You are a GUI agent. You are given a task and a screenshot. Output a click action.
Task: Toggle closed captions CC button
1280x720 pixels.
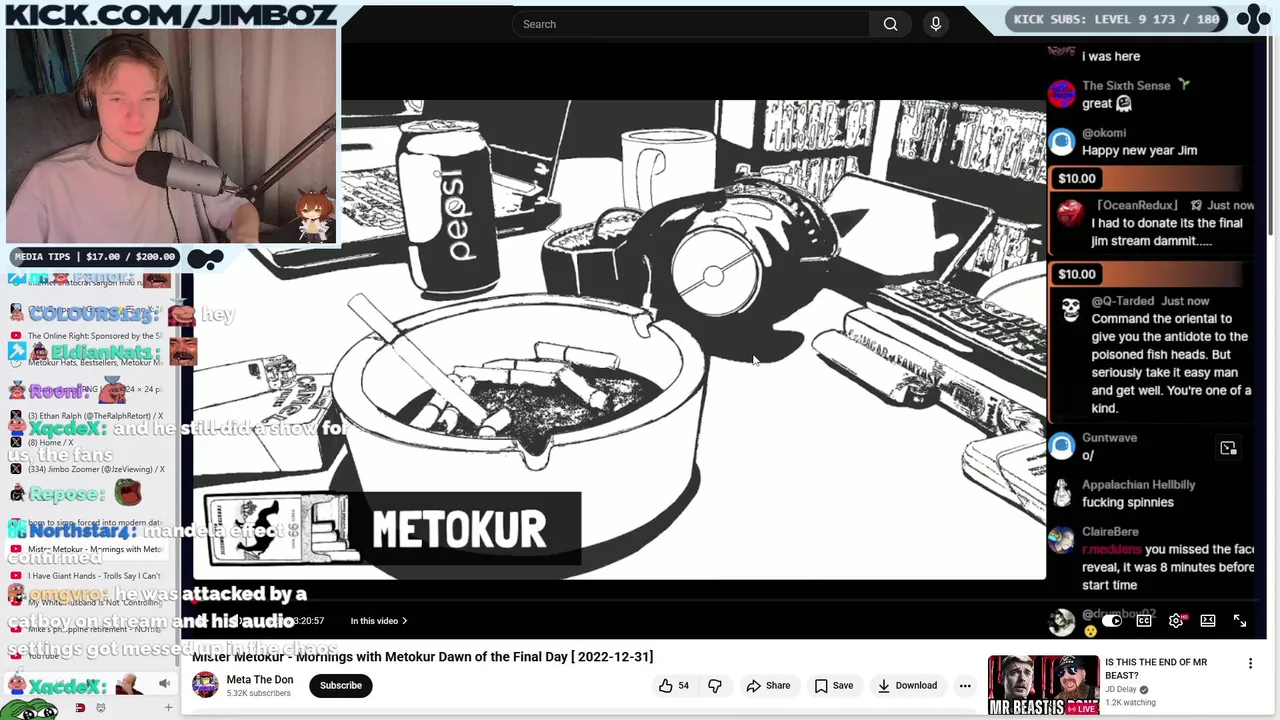click(1144, 621)
